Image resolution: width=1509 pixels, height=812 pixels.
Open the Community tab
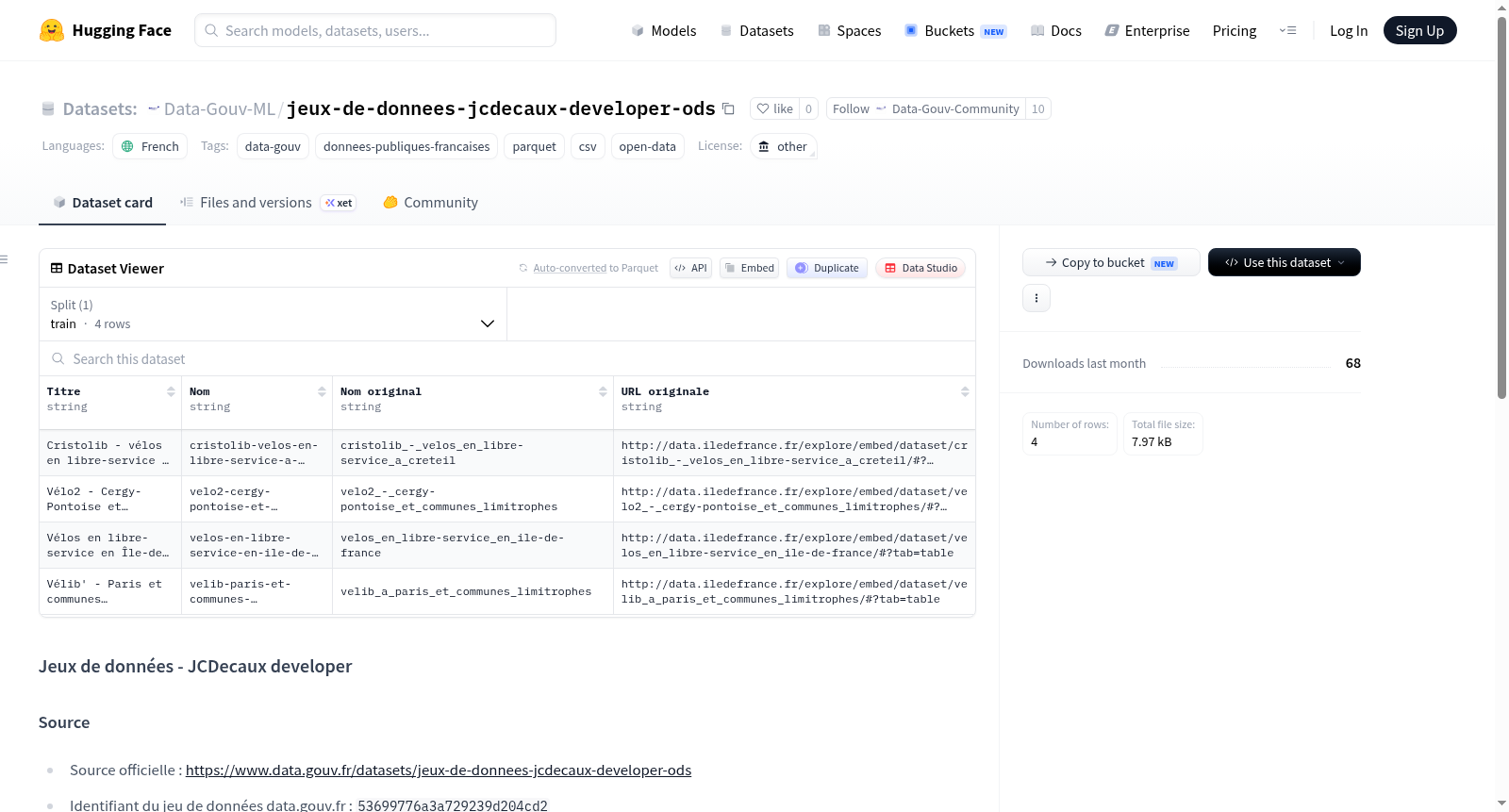[431, 202]
